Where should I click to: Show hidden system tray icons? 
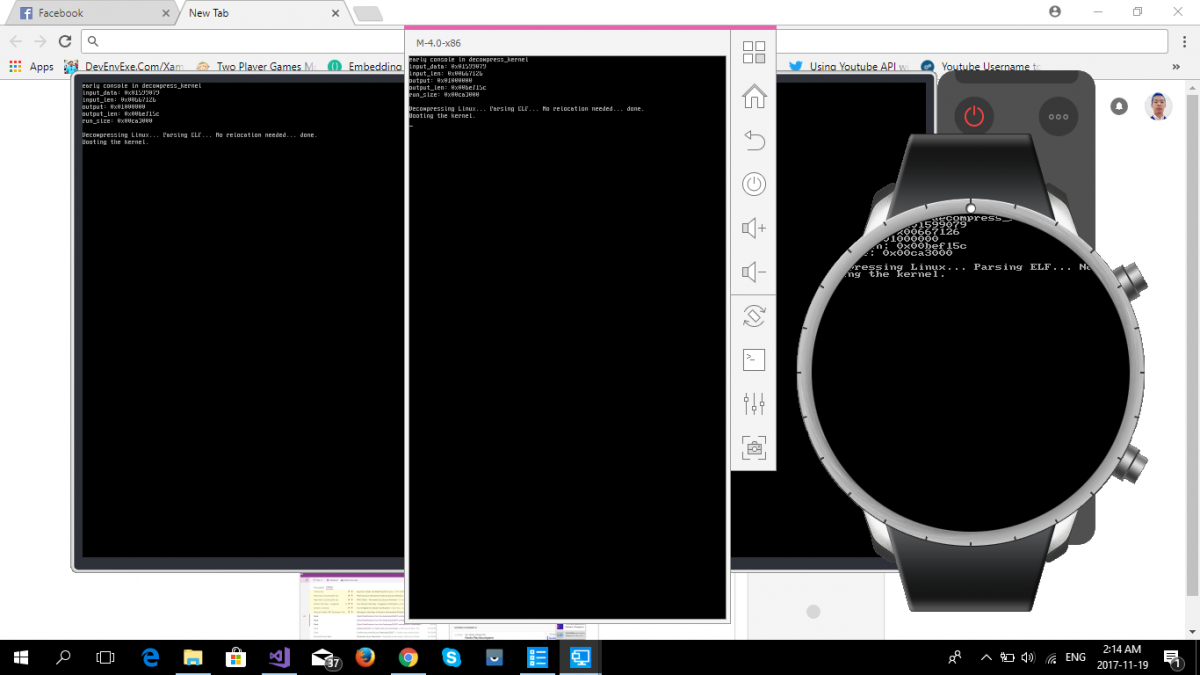(x=986, y=657)
